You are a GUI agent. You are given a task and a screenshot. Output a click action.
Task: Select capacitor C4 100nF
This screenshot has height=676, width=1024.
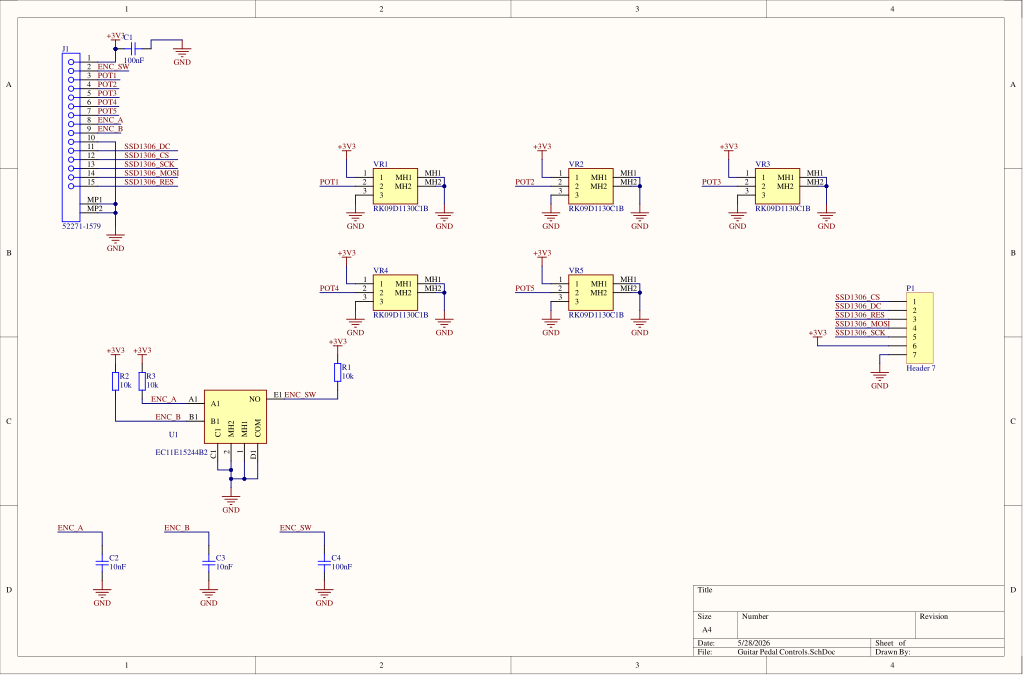[324, 562]
